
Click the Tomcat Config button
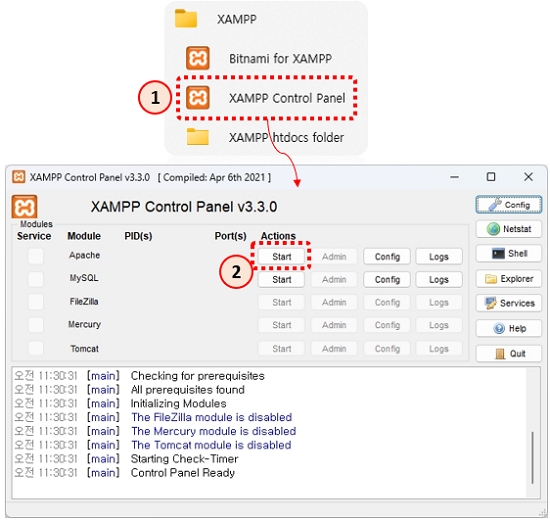coord(387,349)
